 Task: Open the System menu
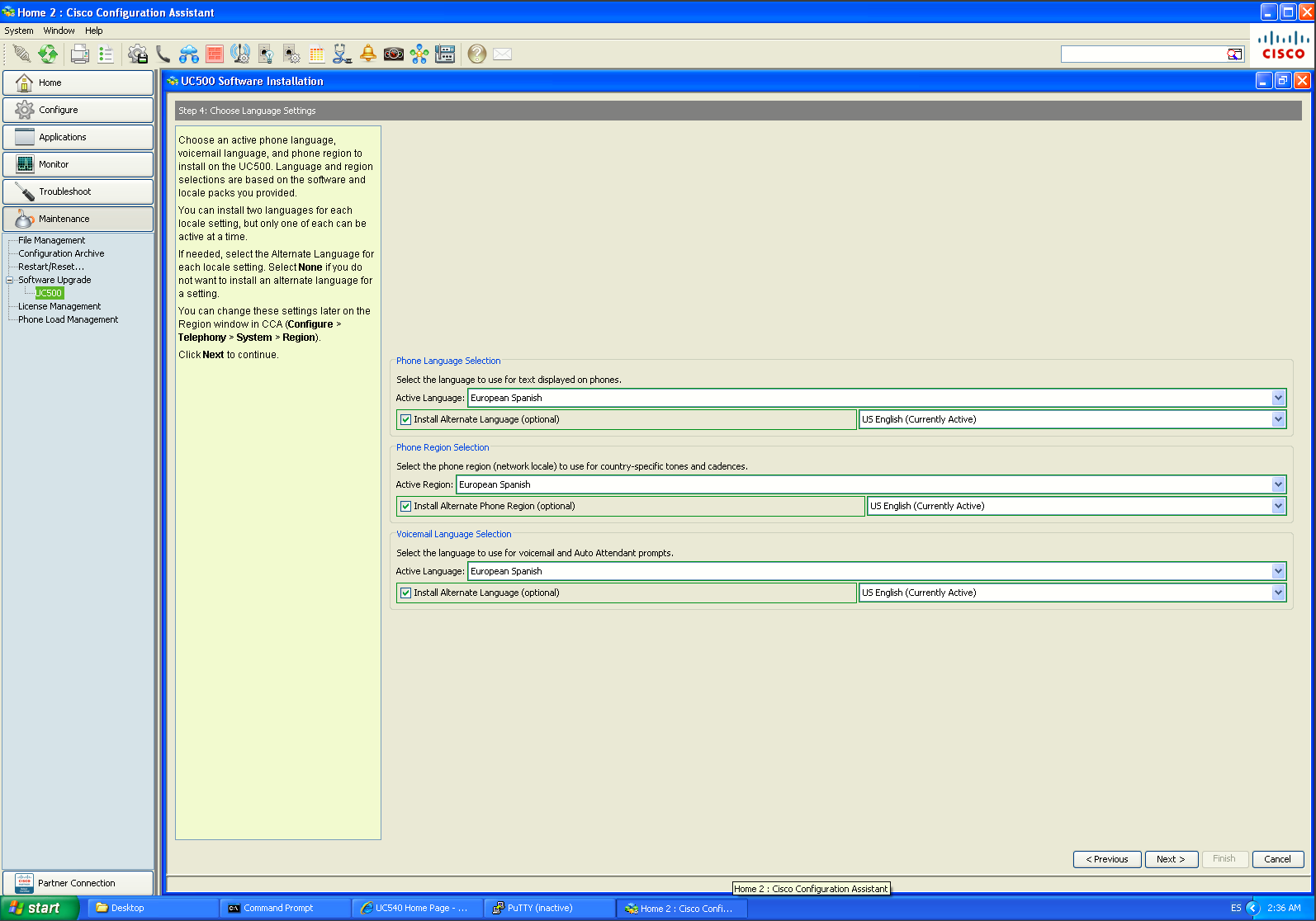point(19,31)
